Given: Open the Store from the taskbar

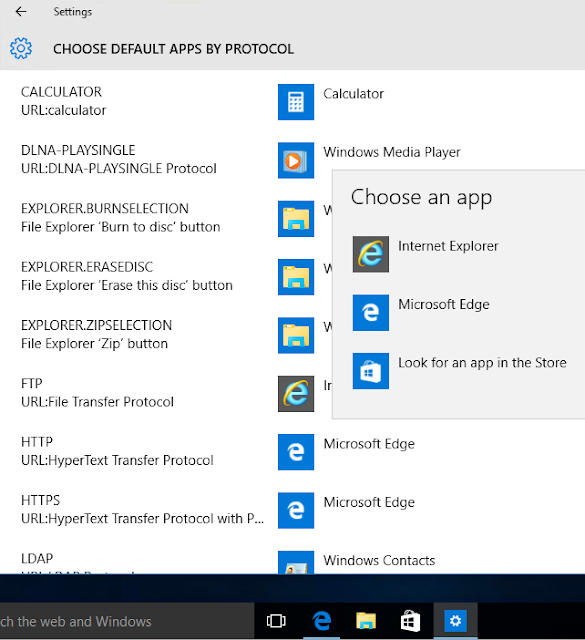Looking at the screenshot, I should pyautogui.click(x=410, y=621).
